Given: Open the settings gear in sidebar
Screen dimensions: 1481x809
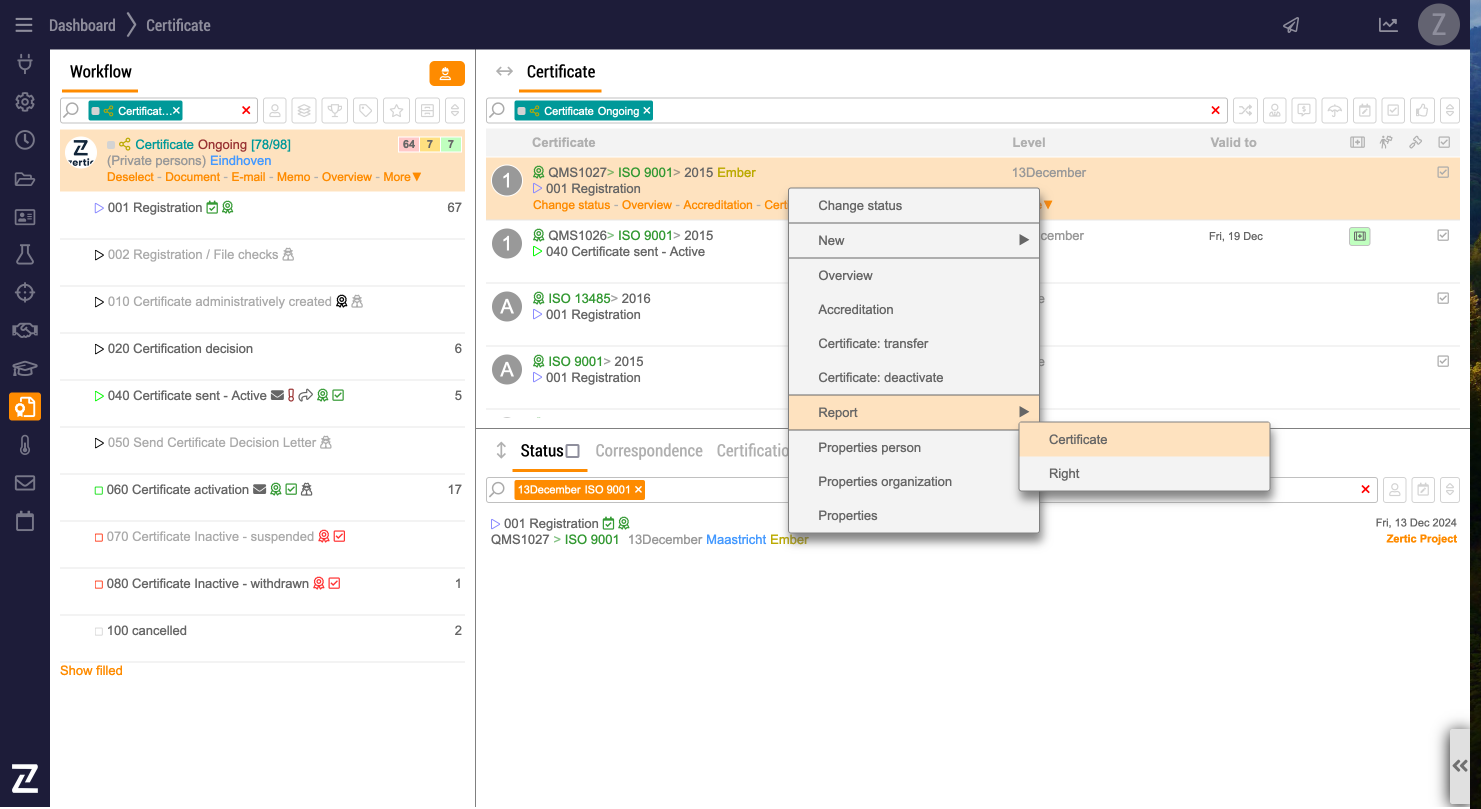Looking at the screenshot, I should click(x=25, y=102).
